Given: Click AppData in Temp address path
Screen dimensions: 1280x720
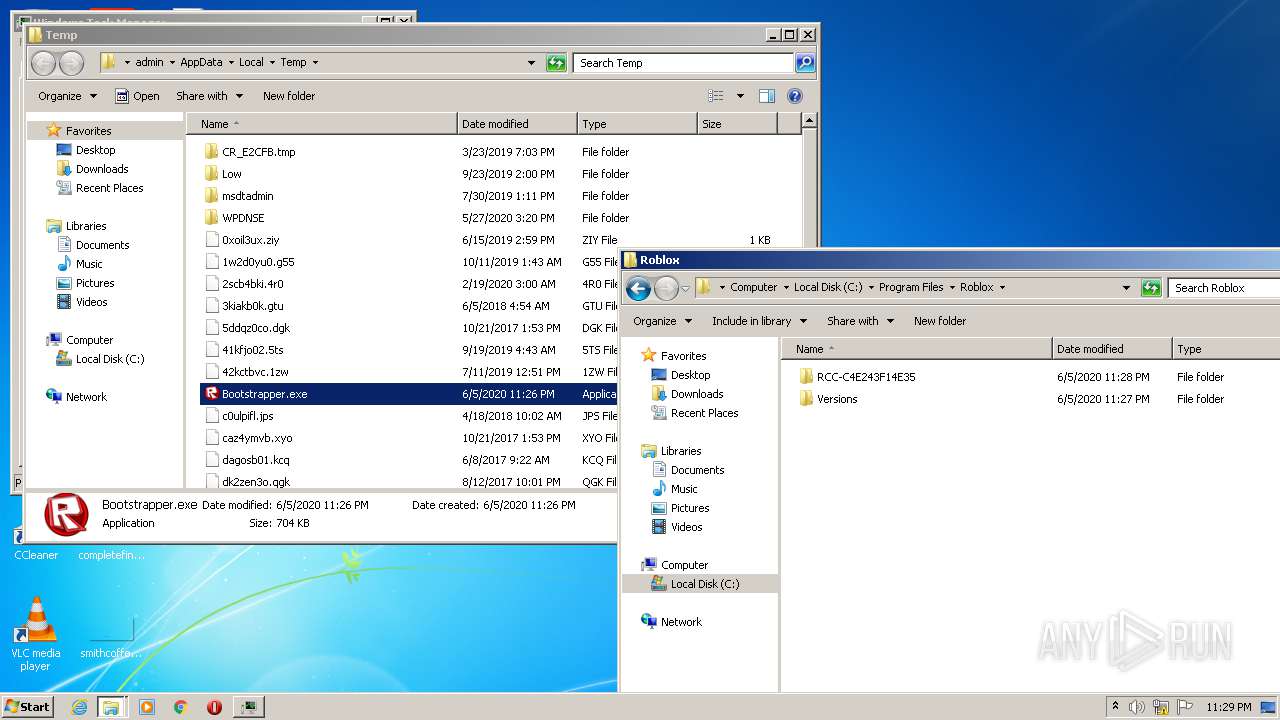Looking at the screenshot, I should click(x=201, y=63).
